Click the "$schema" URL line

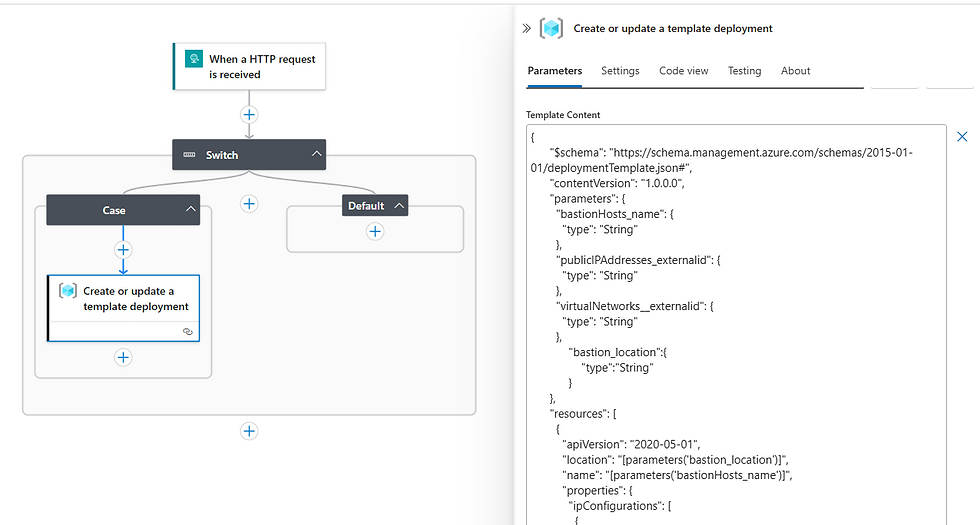click(722, 160)
